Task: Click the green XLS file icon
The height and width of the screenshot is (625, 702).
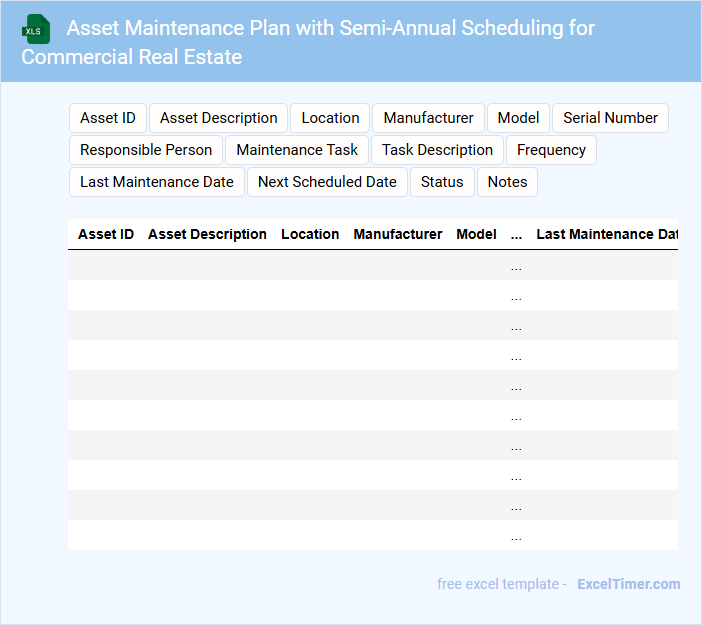Action: (x=36, y=30)
